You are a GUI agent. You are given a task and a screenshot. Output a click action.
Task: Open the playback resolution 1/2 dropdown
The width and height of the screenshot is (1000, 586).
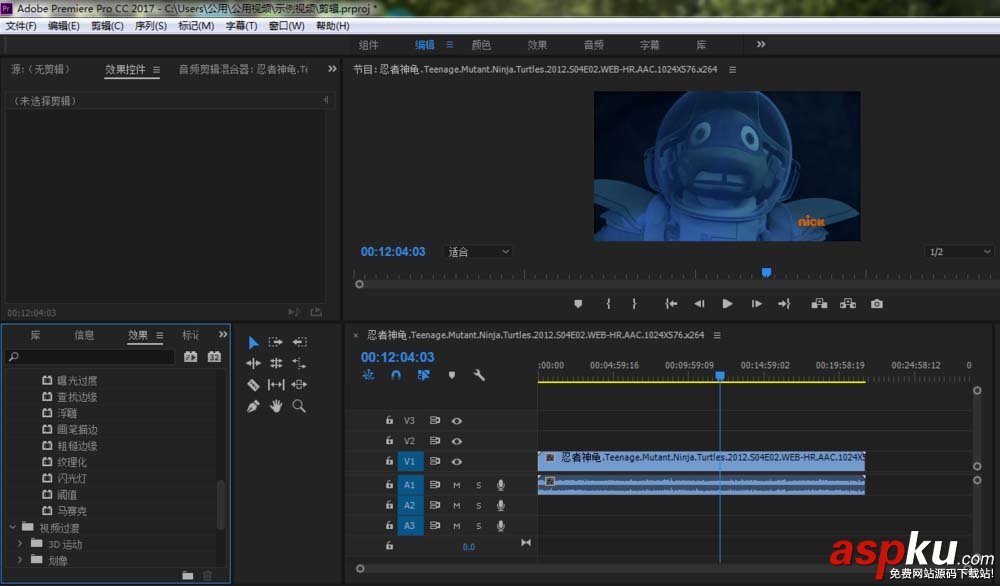958,252
